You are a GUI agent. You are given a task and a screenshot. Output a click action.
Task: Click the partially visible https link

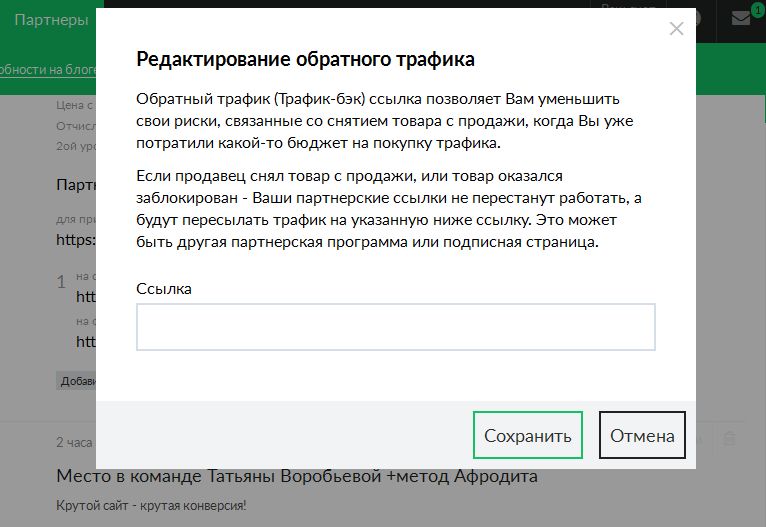pyautogui.click(x=75, y=240)
